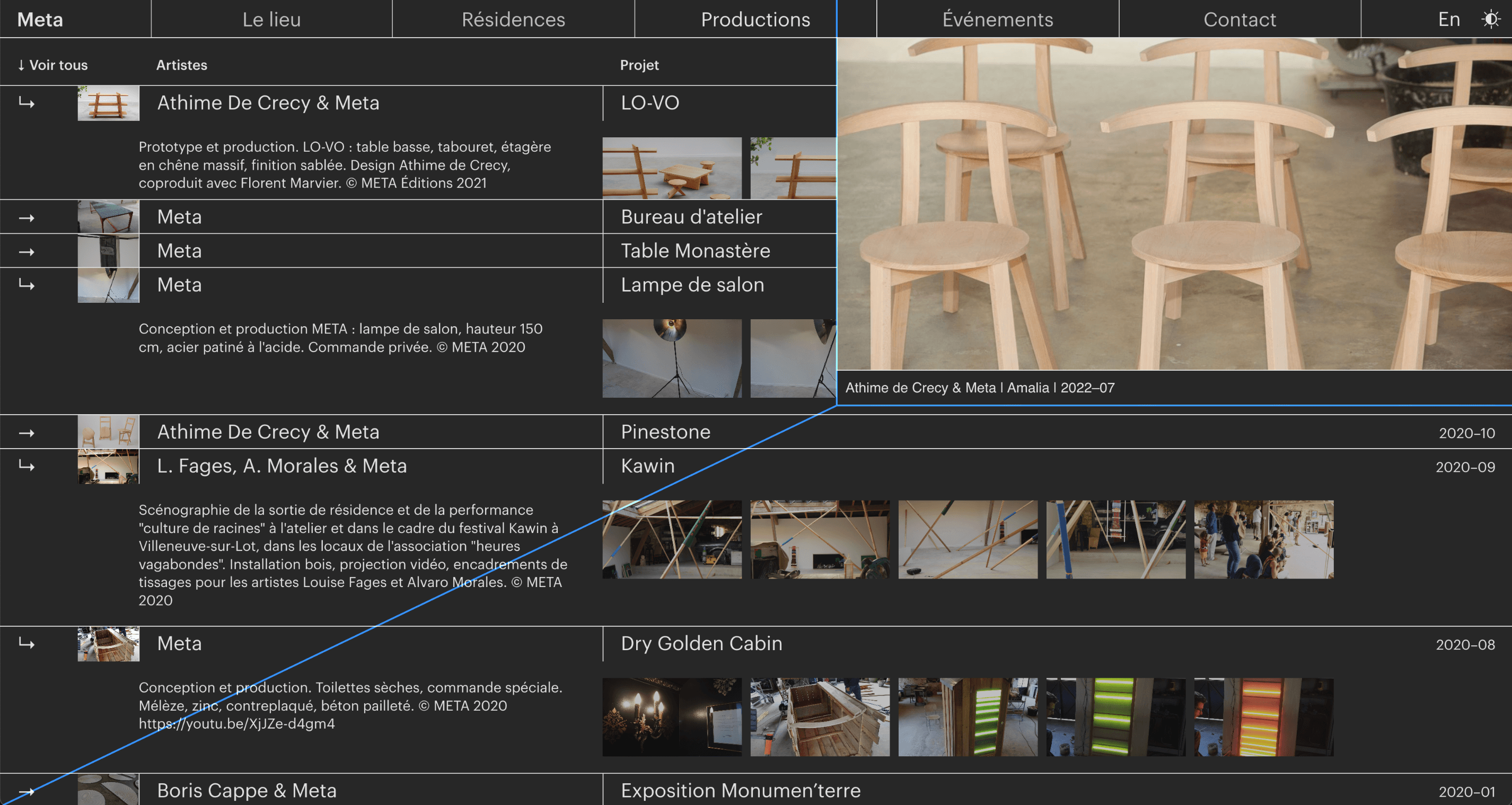
Task: Expand the Pinestone row arrow
Action: point(27,433)
